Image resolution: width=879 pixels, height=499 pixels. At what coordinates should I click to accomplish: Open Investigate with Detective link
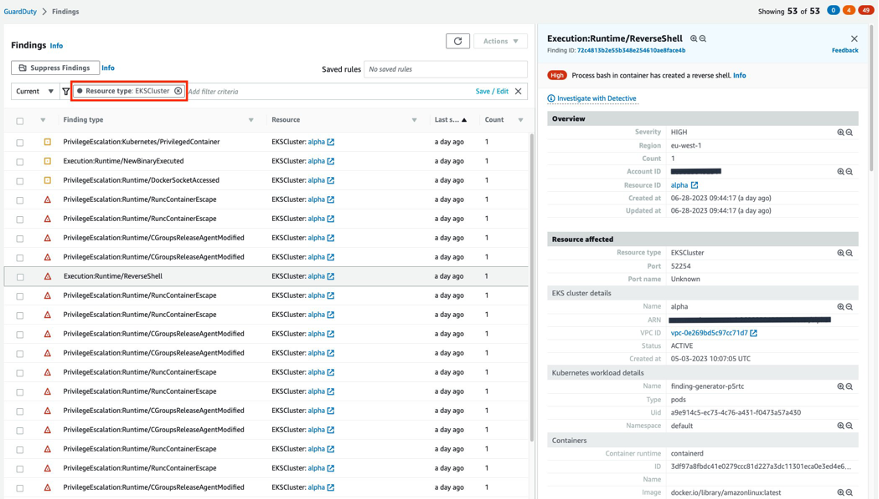[596, 99]
